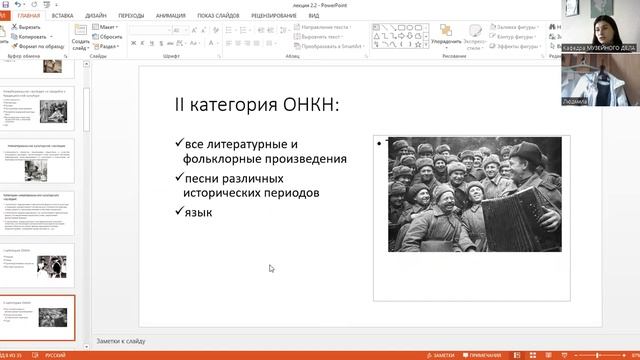640x360 pixels.
Task: Switch to the ДИЗАЙН tab
Action: coord(96,16)
